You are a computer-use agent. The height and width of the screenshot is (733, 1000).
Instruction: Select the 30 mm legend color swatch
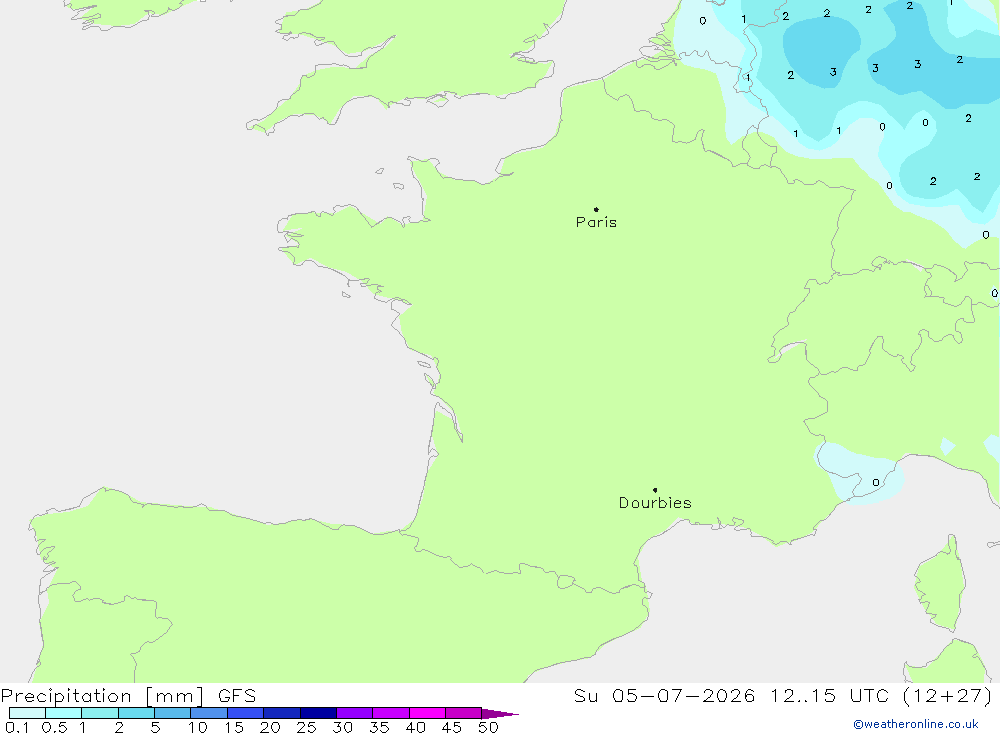(355, 713)
